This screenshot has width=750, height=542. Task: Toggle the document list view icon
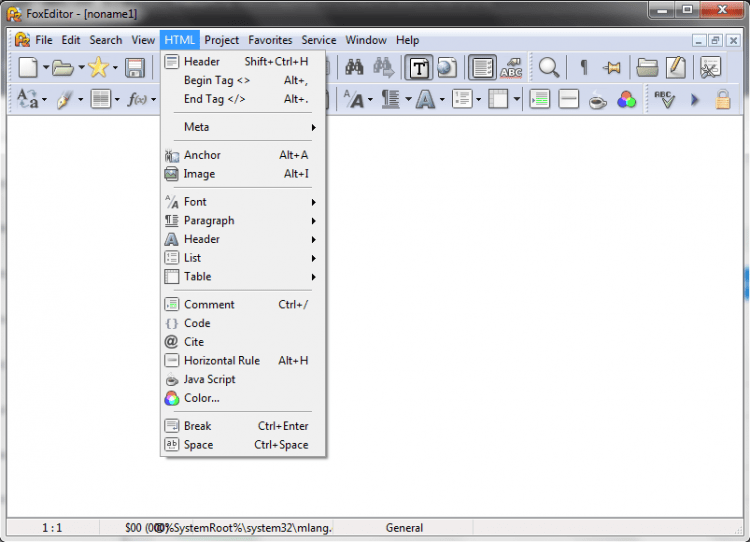click(482, 67)
